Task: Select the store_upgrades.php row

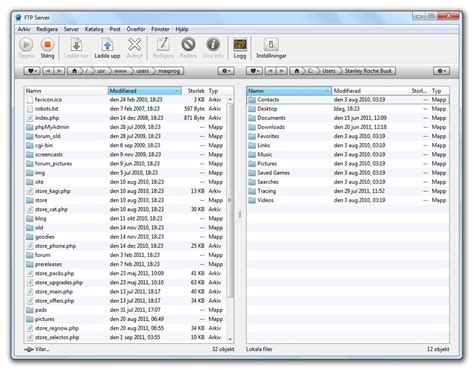Action: coord(125,282)
